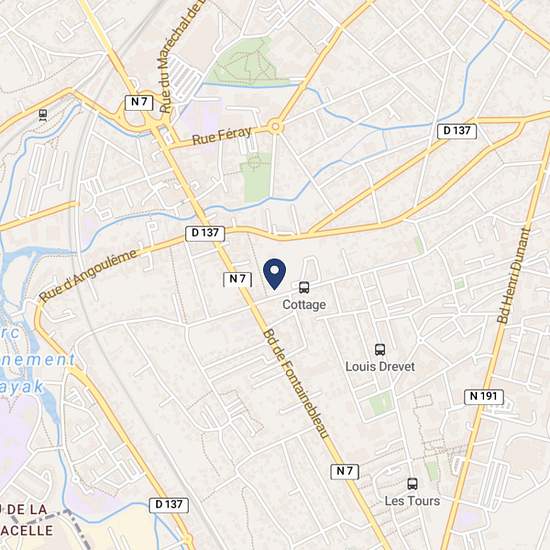Click the D 137 shield near Rue d'Angoulême
This screenshot has width=550, height=550.
tap(205, 233)
